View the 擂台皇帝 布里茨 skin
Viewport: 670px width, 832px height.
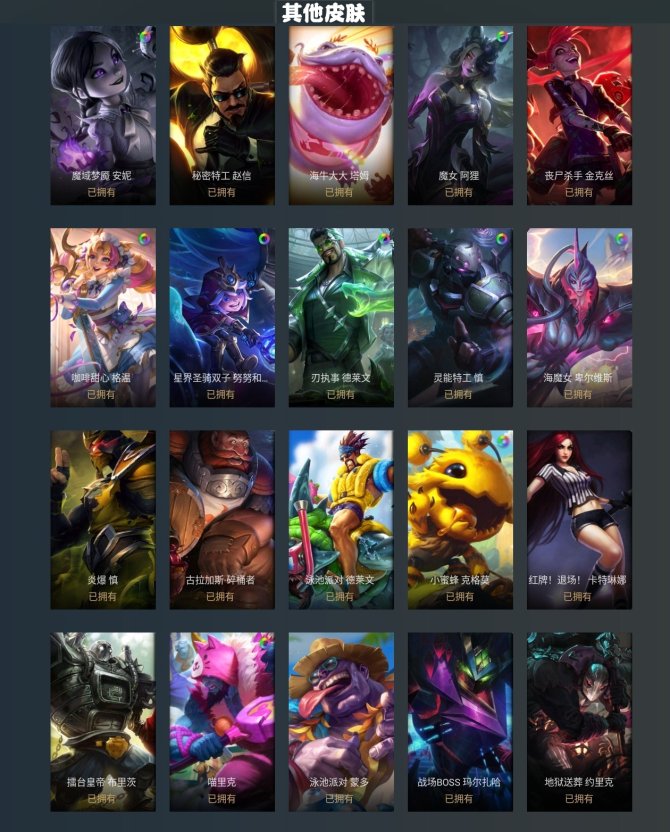[x=103, y=722]
